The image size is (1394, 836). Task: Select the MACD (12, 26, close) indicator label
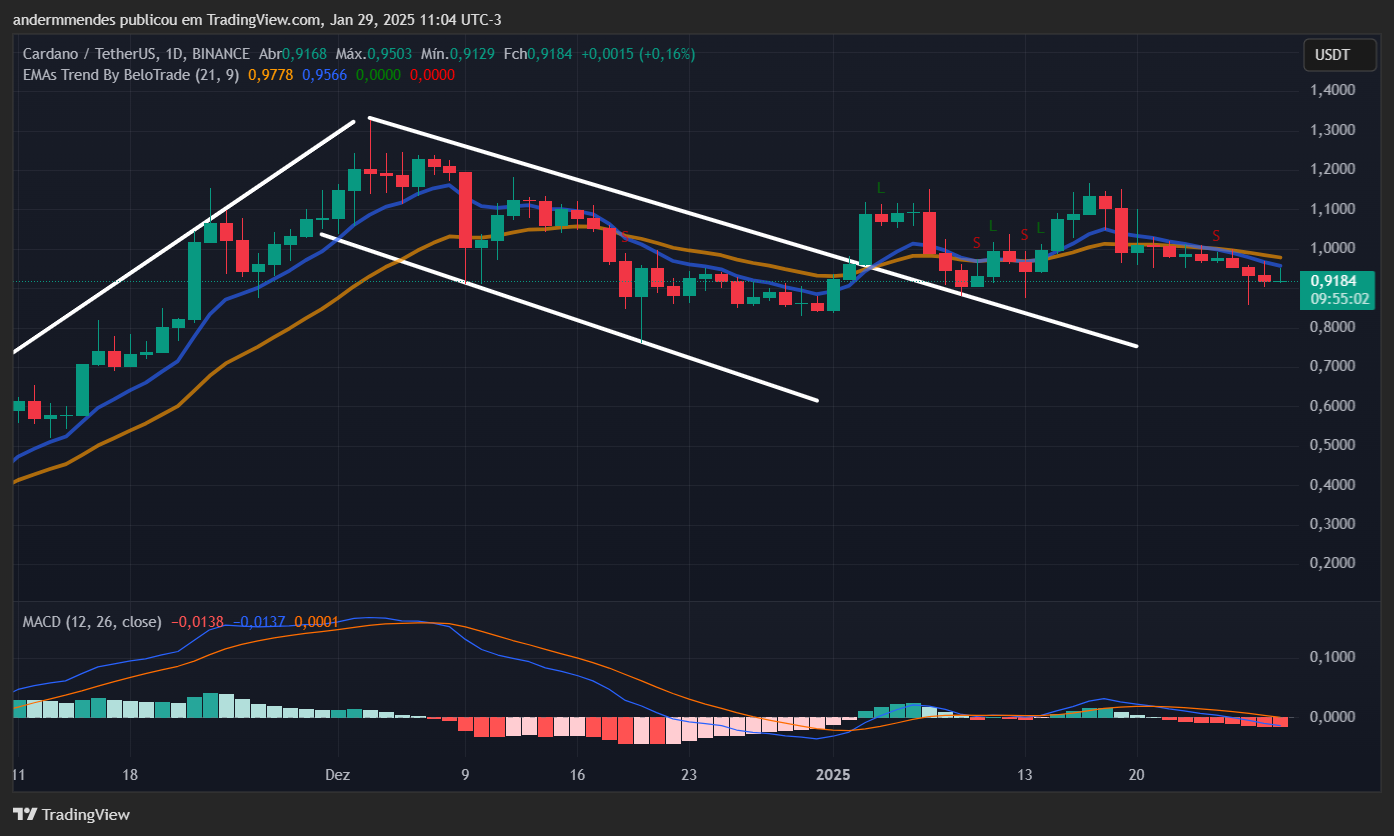point(92,621)
